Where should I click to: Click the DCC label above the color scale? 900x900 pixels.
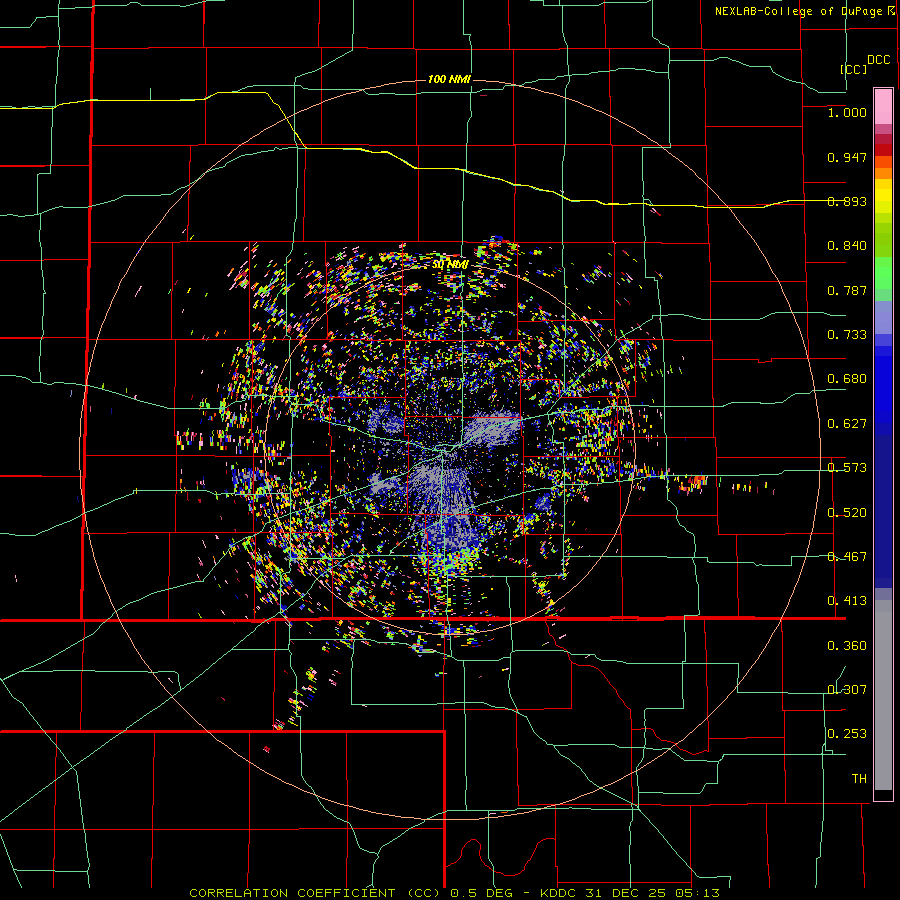(x=878, y=60)
